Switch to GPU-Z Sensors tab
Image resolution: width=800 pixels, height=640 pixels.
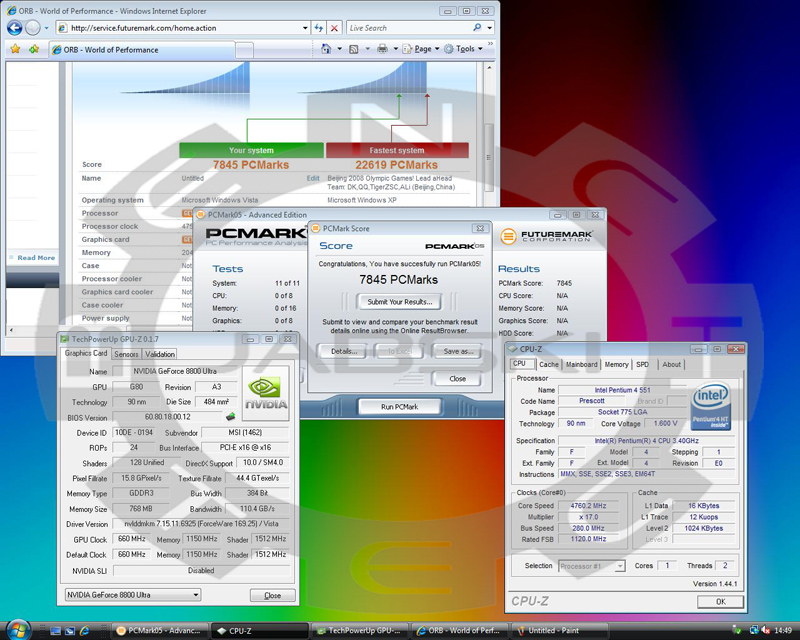126,354
